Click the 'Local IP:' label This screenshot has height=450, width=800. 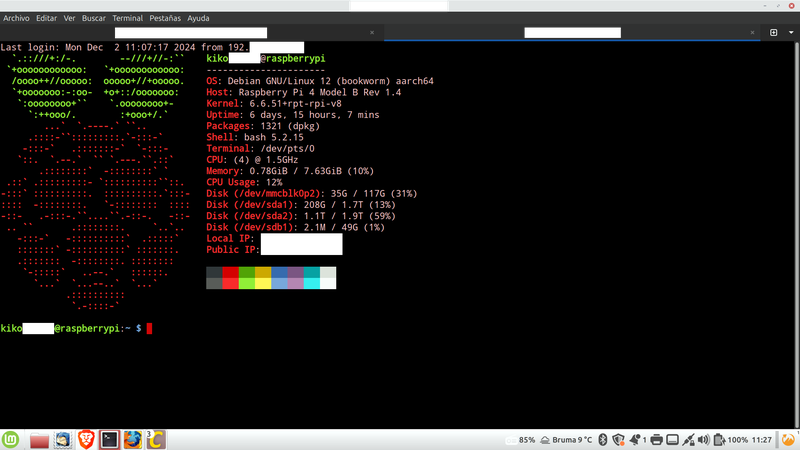click(230, 238)
